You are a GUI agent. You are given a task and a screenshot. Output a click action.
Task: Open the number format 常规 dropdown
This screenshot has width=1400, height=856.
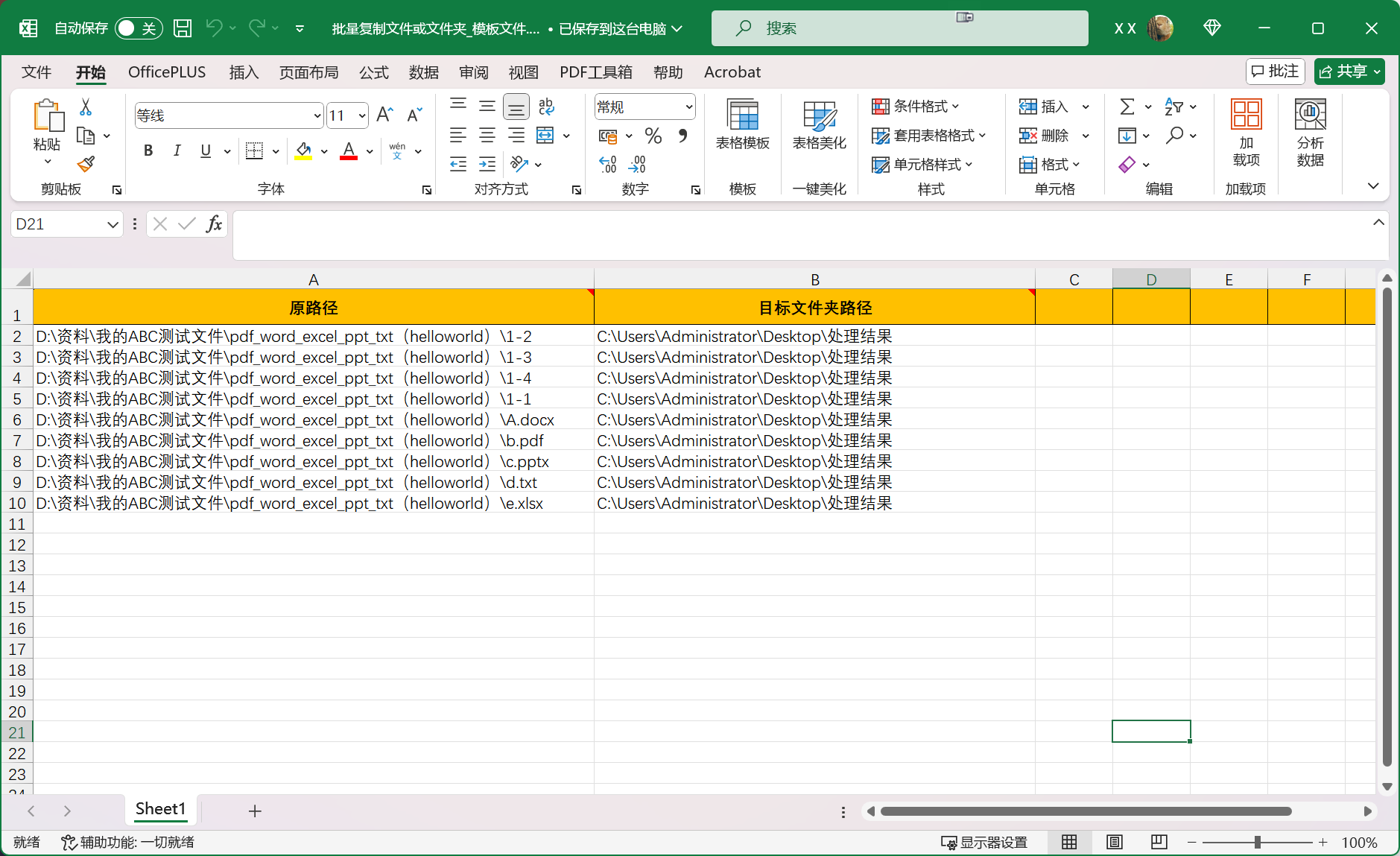coord(688,107)
